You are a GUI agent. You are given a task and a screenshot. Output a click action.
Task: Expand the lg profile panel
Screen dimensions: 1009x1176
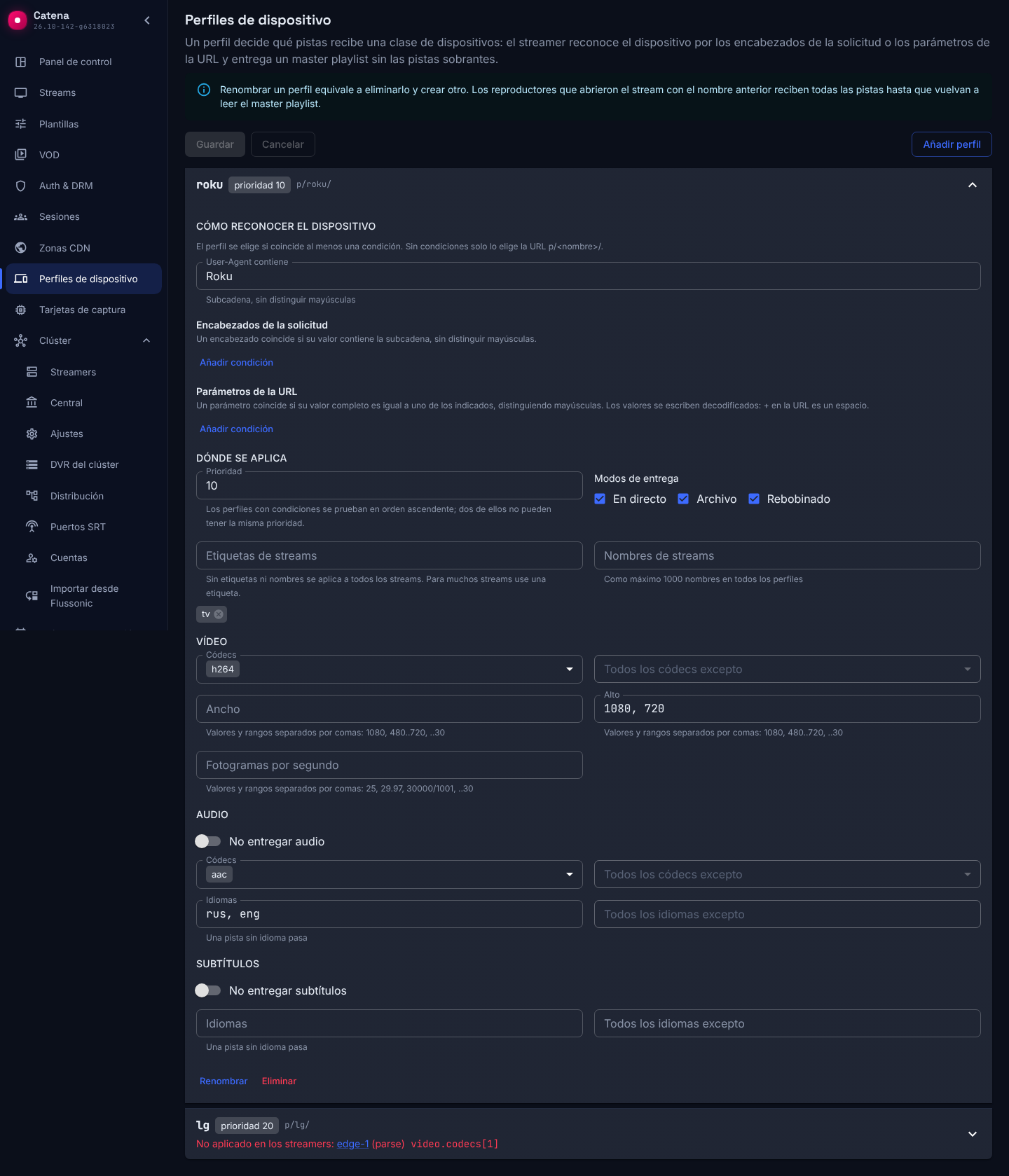(973, 1134)
